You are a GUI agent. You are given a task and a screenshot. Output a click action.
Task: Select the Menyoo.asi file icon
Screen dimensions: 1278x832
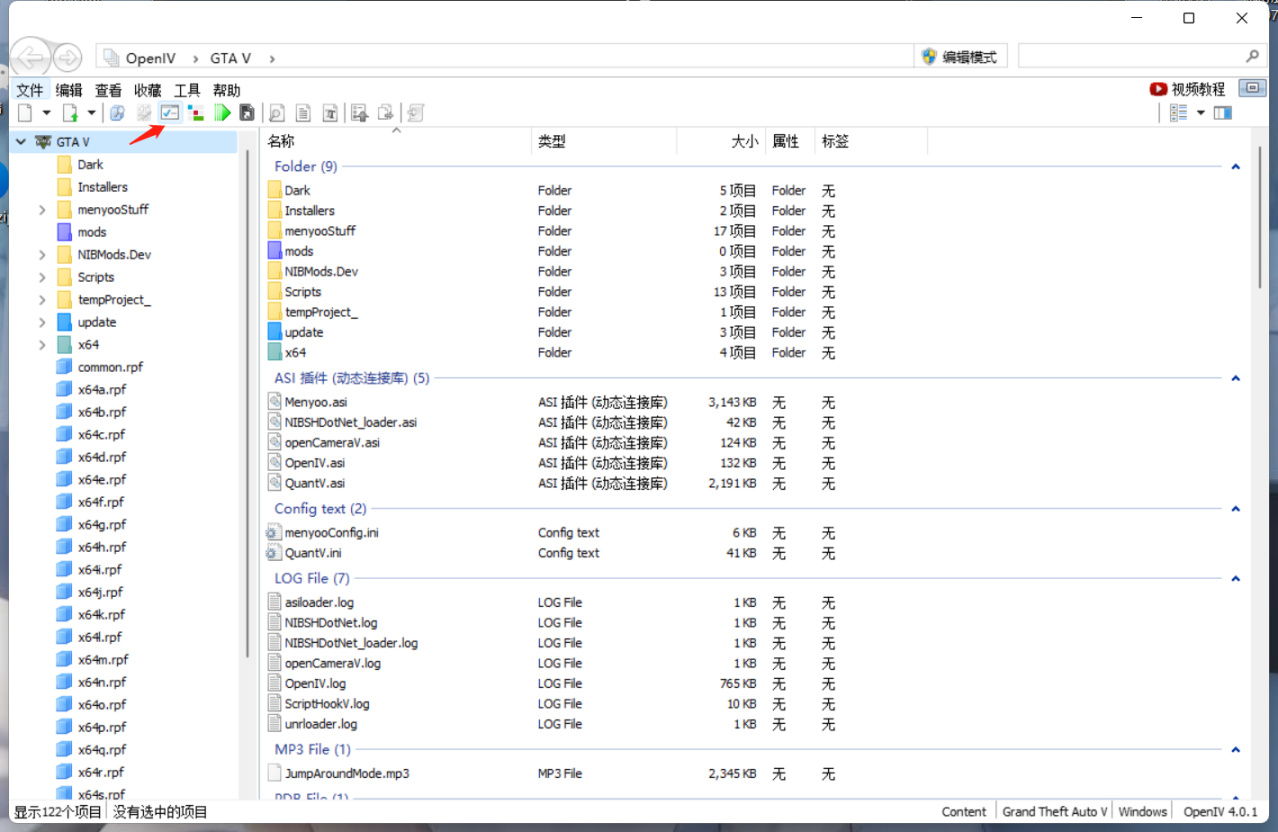tap(276, 402)
